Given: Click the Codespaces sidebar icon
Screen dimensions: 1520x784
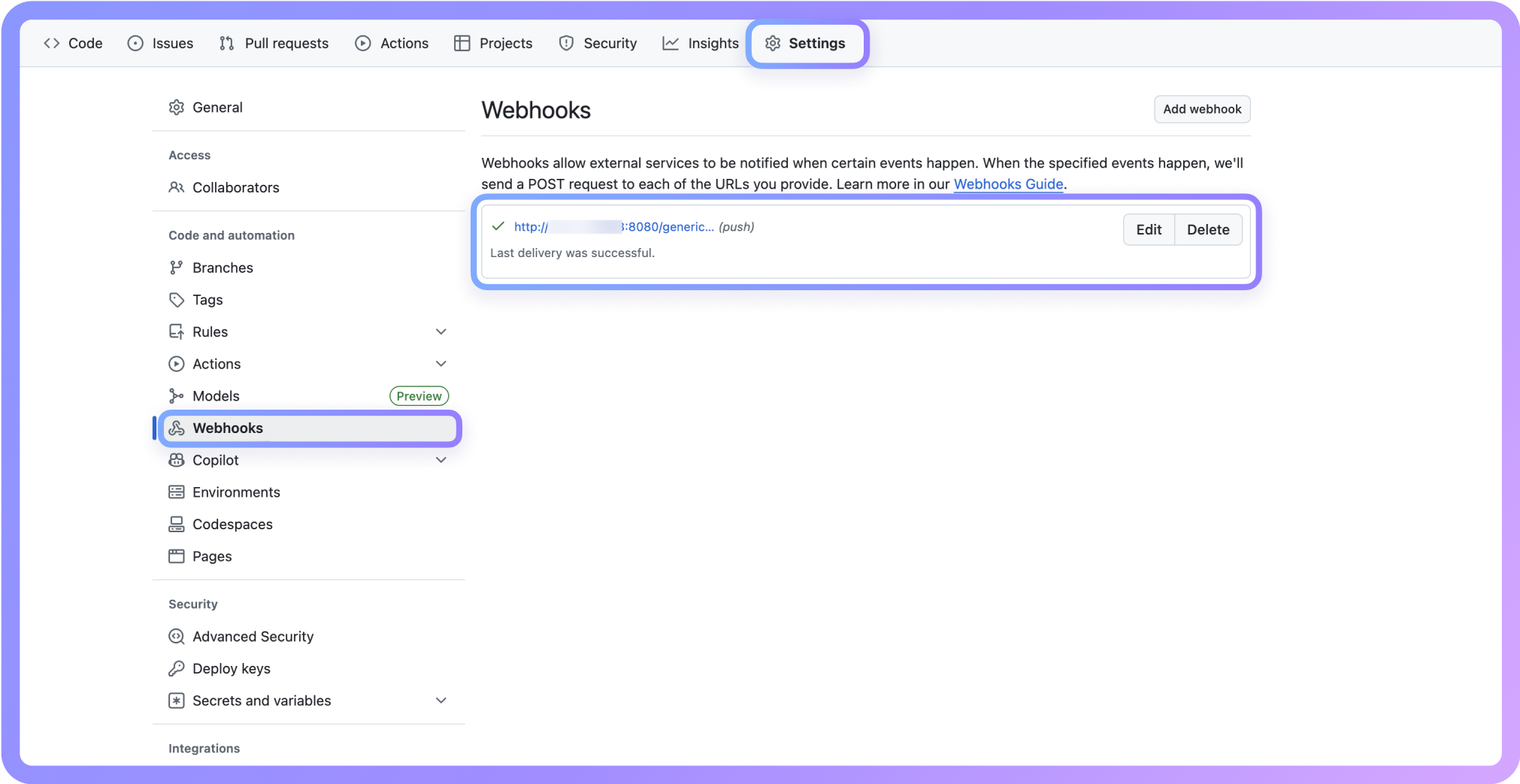Looking at the screenshot, I should [176, 524].
